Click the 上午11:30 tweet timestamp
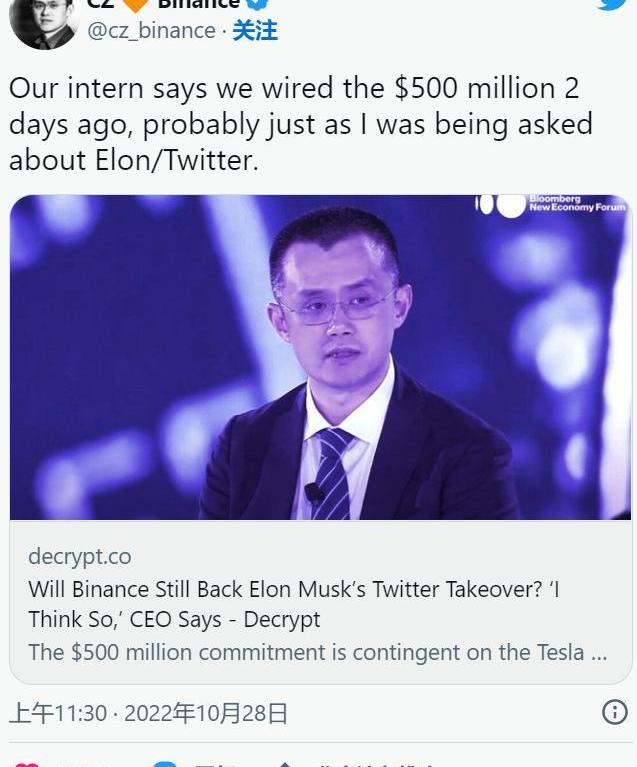Screen dimensions: 637x767 pyautogui.click(x=57, y=713)
